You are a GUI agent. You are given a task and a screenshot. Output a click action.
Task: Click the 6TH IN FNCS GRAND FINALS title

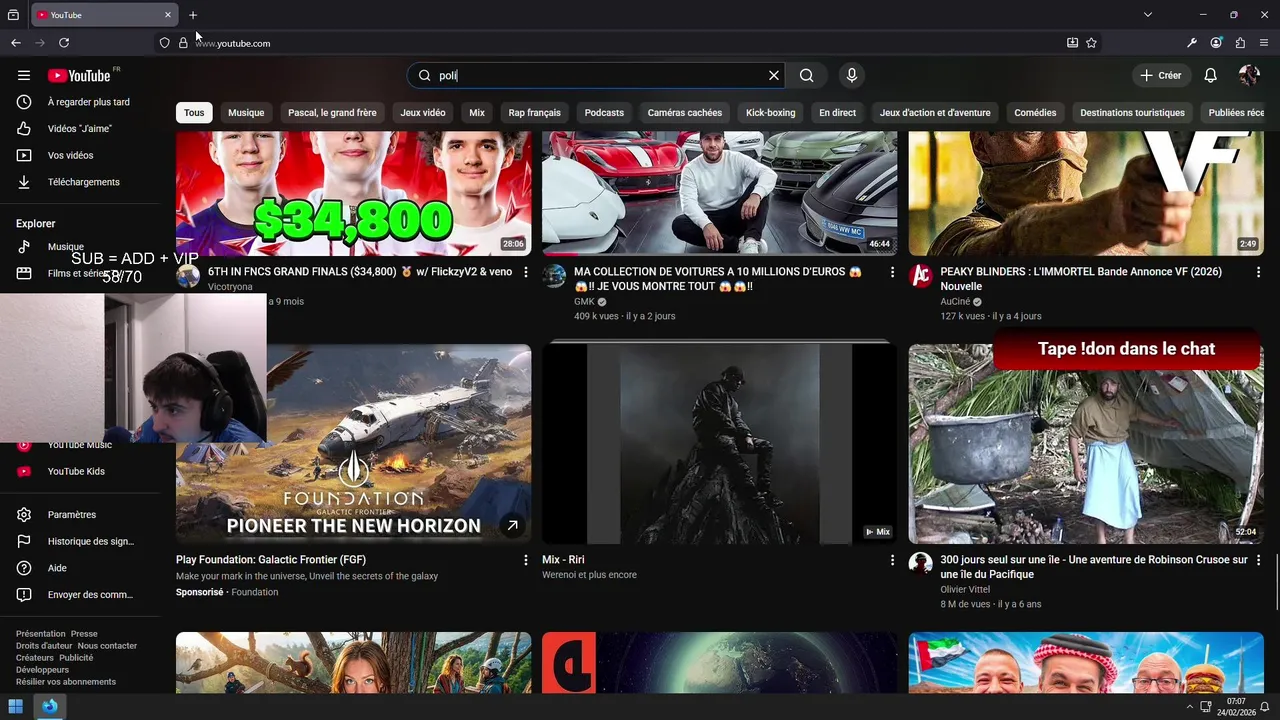click(x=360, y=272)
